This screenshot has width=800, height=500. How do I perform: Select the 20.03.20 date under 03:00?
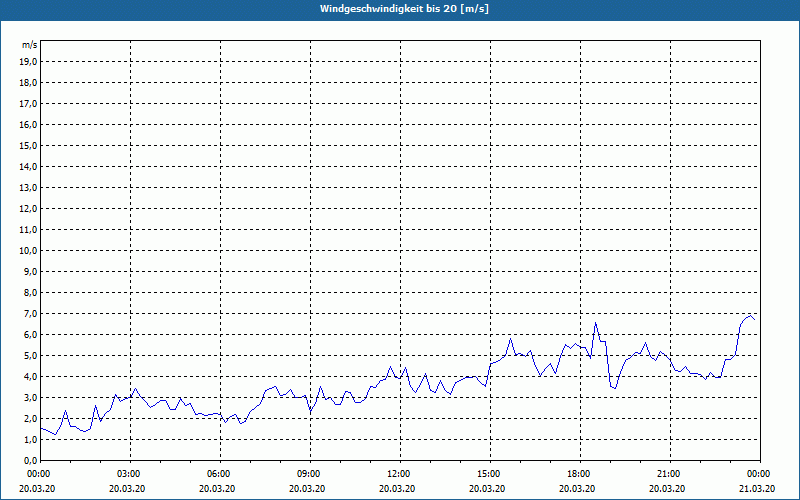click(x=127, y=488)
